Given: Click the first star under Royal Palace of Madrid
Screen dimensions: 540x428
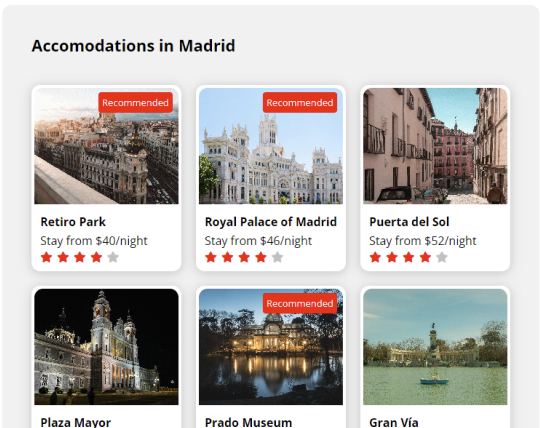Looking at the screenshot, I should [x=211, y=257].
